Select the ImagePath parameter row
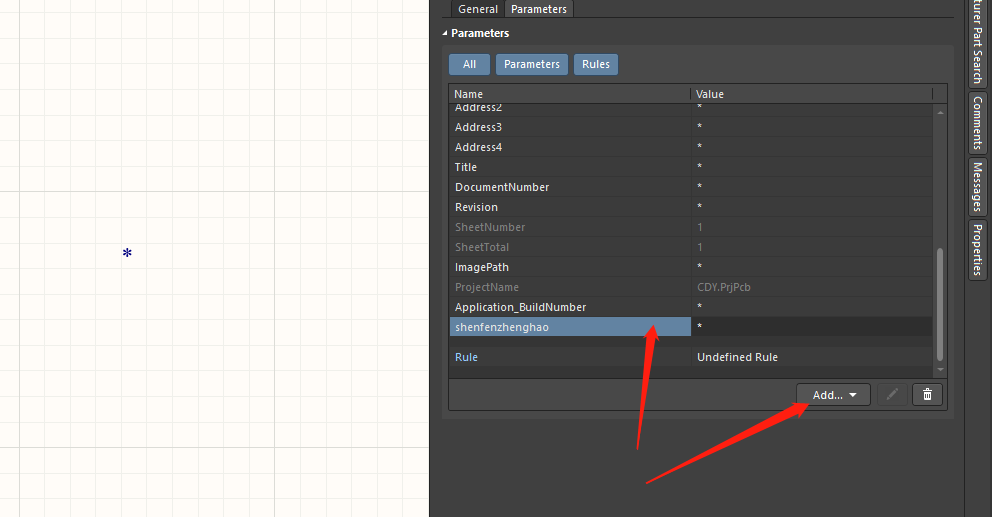This screenshot has width=992, height=517. click(x=691, y=267)
